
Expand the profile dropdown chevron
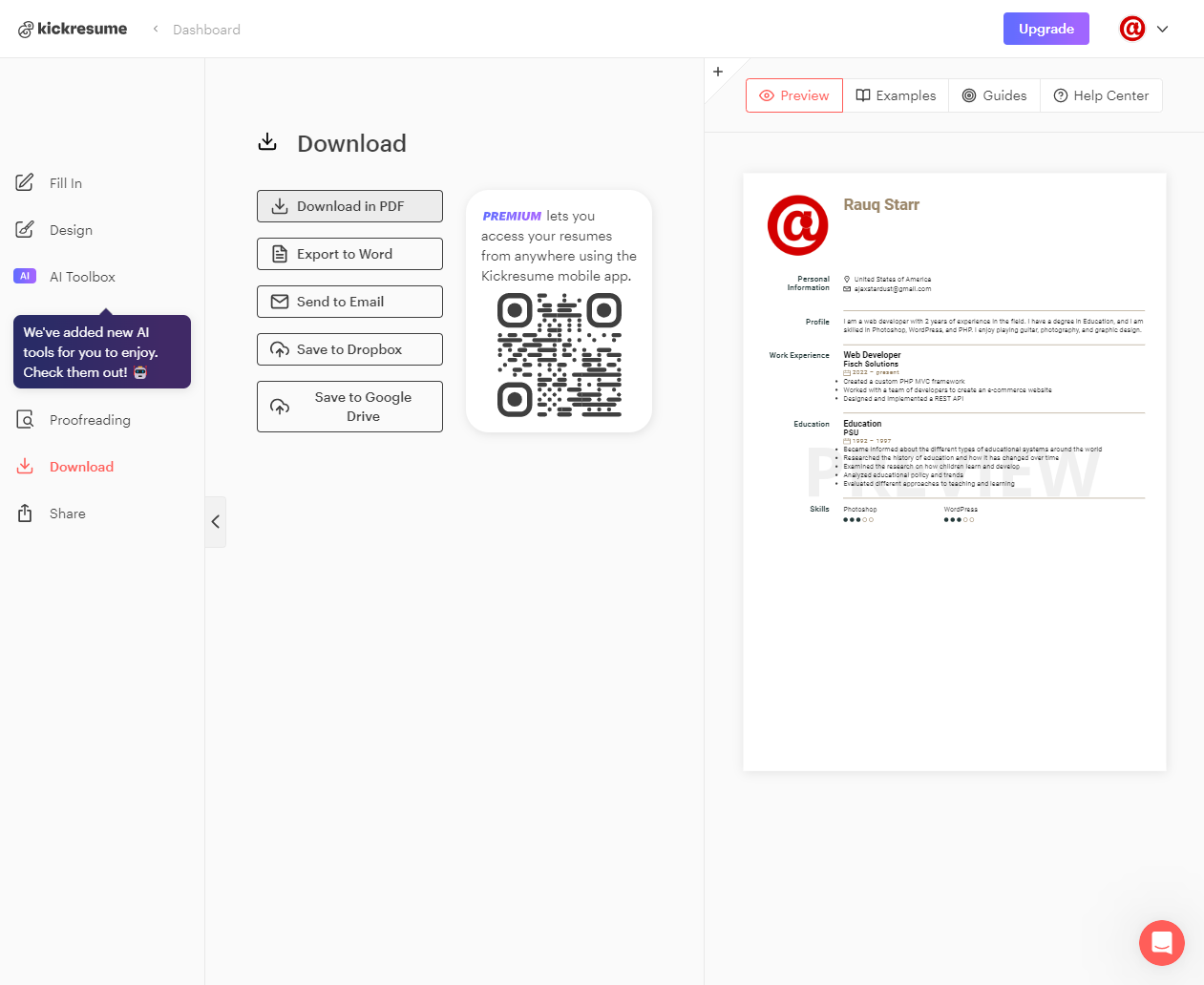point(1162,29)
